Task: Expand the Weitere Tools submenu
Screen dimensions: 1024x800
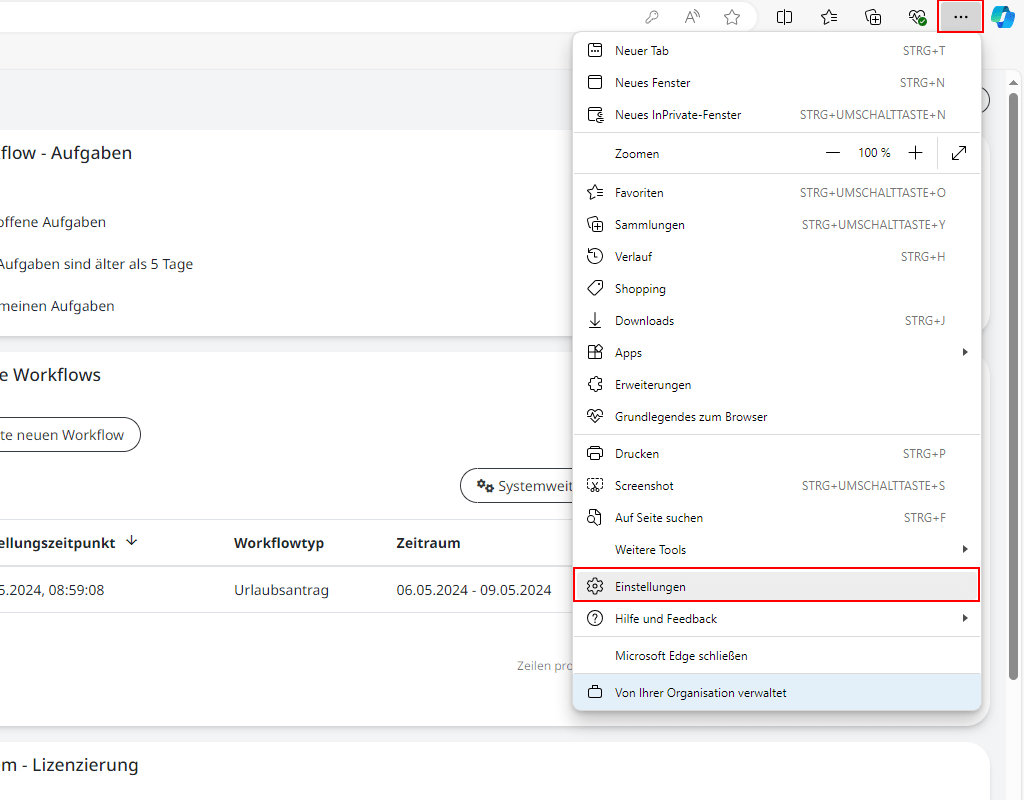Action: (x=776, y=550)
